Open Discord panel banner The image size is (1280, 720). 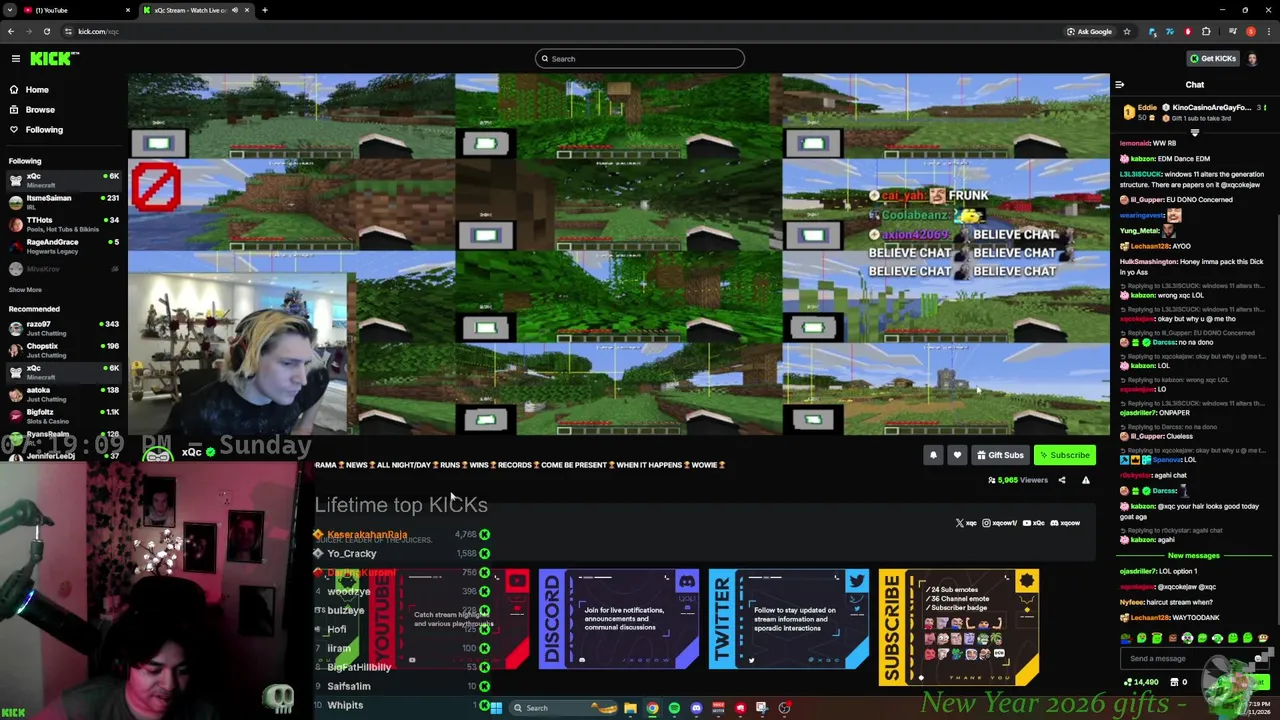(x=619, y=619)
